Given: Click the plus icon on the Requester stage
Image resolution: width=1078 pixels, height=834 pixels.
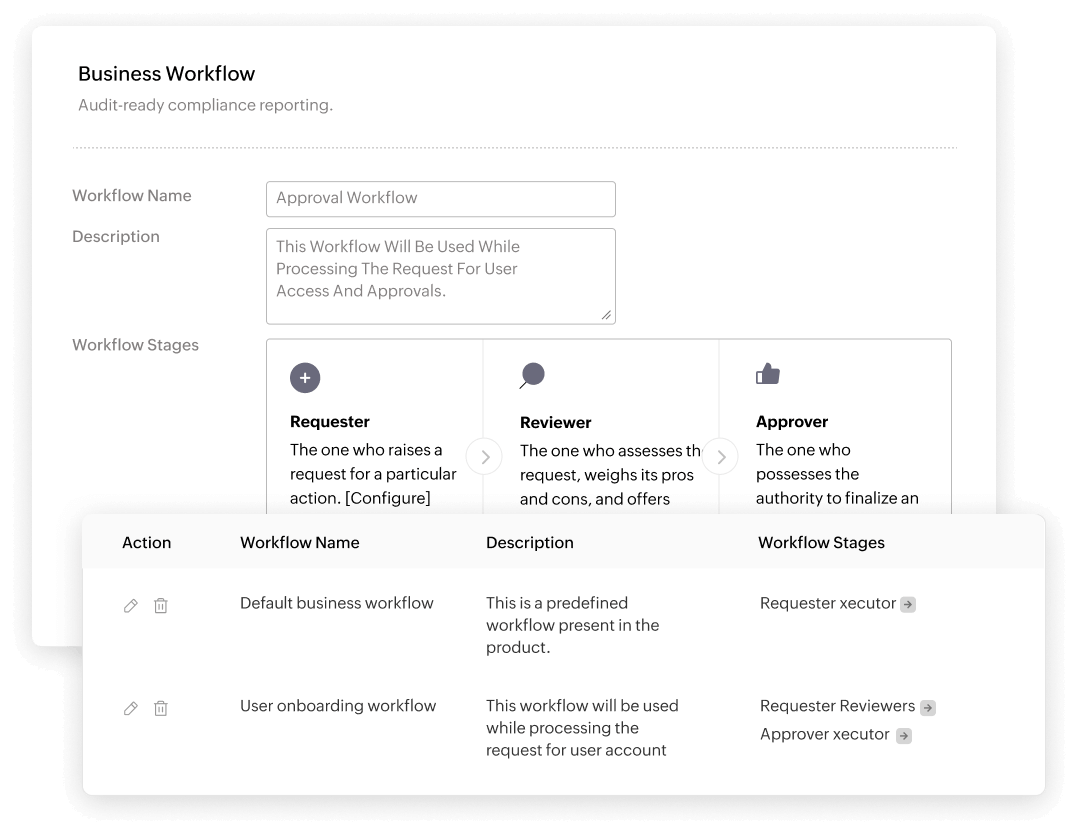Looking at the screenshot, I should click(305, 377).
